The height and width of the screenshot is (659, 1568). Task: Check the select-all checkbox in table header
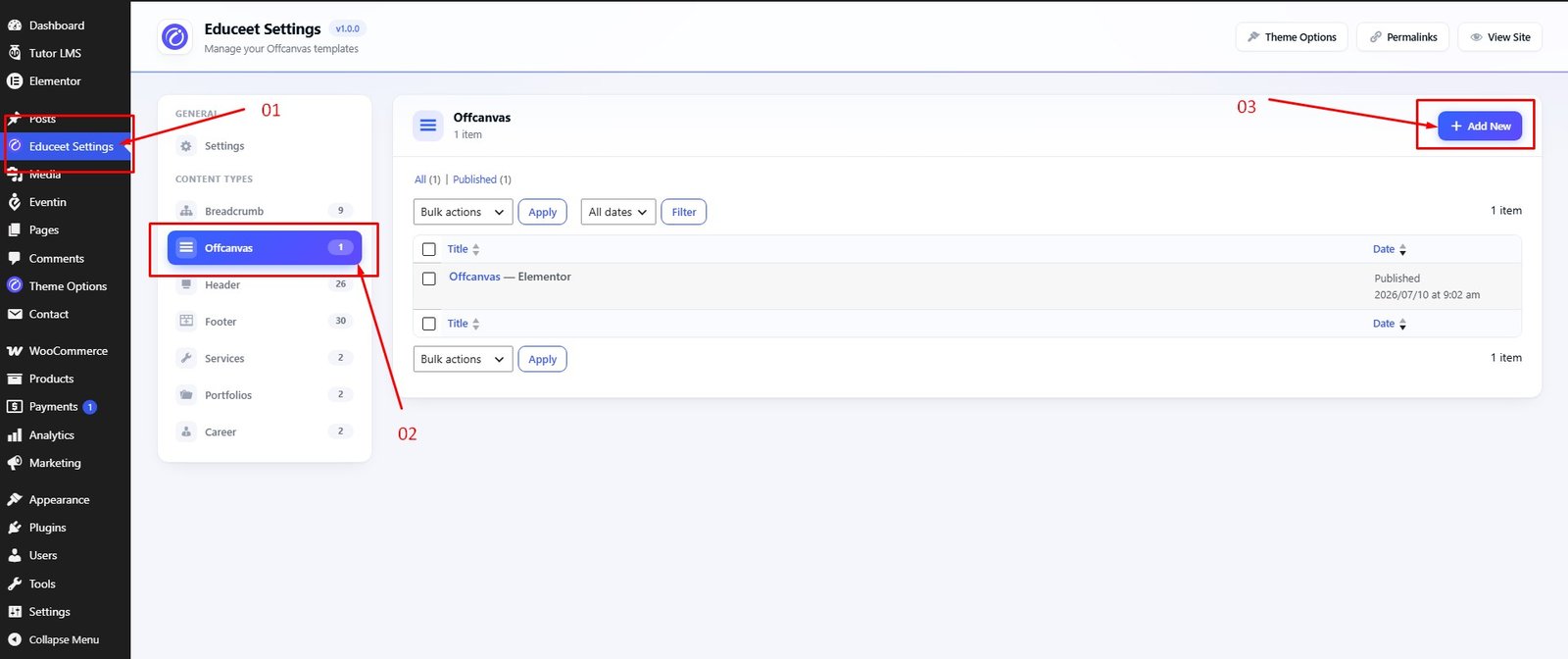coord(428,249)
